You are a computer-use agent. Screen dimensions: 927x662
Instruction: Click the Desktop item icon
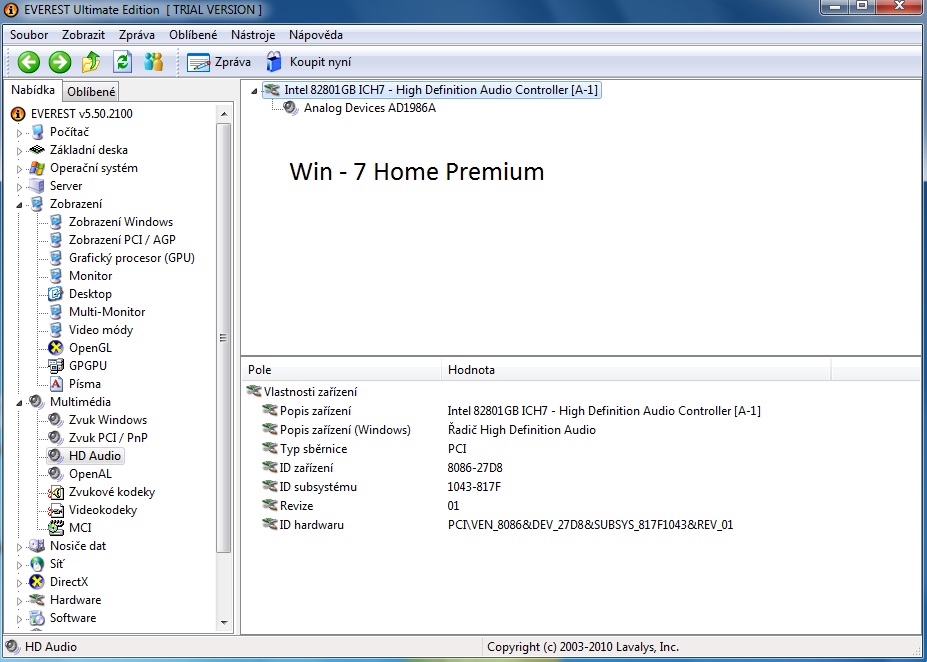tap(56, 294)
